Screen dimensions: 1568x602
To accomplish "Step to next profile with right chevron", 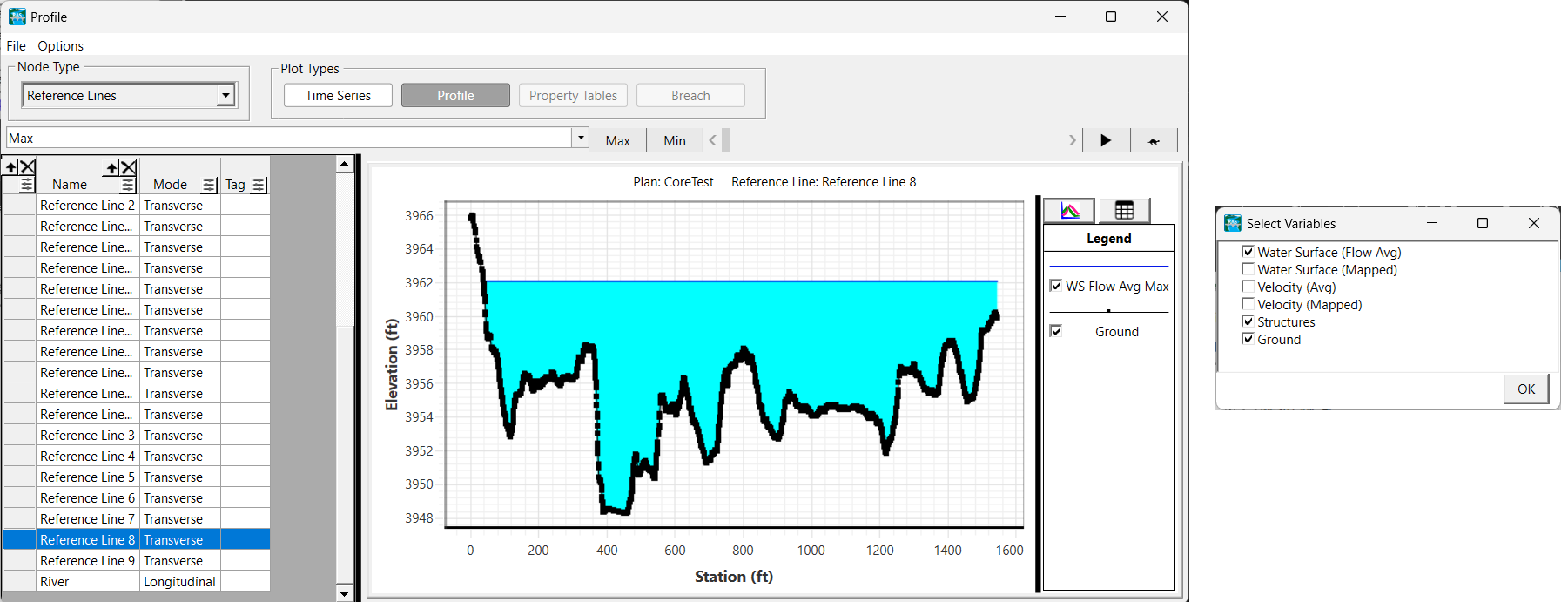I will point(1072,140).
